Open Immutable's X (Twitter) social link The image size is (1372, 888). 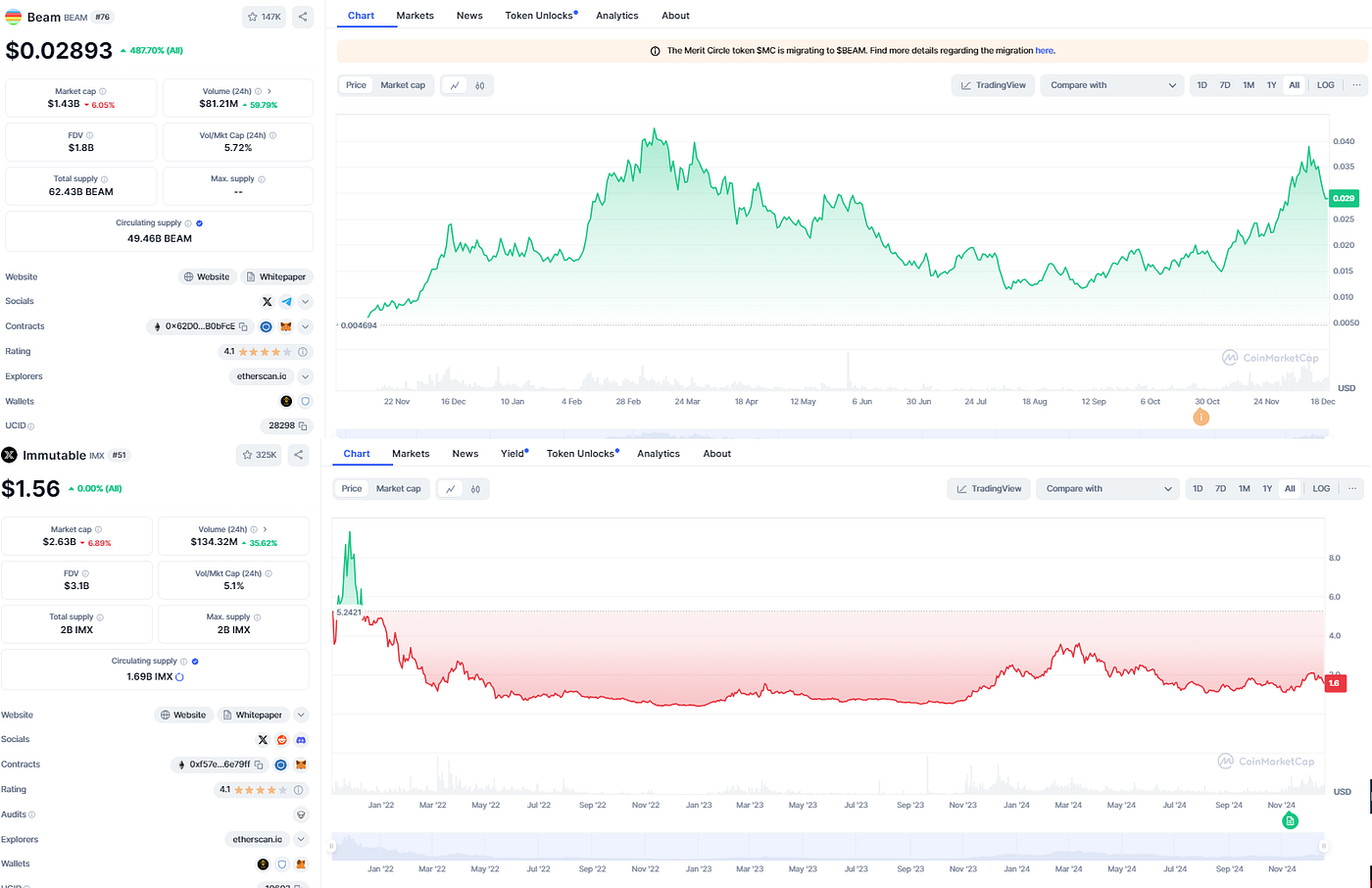tap(263, 740)
